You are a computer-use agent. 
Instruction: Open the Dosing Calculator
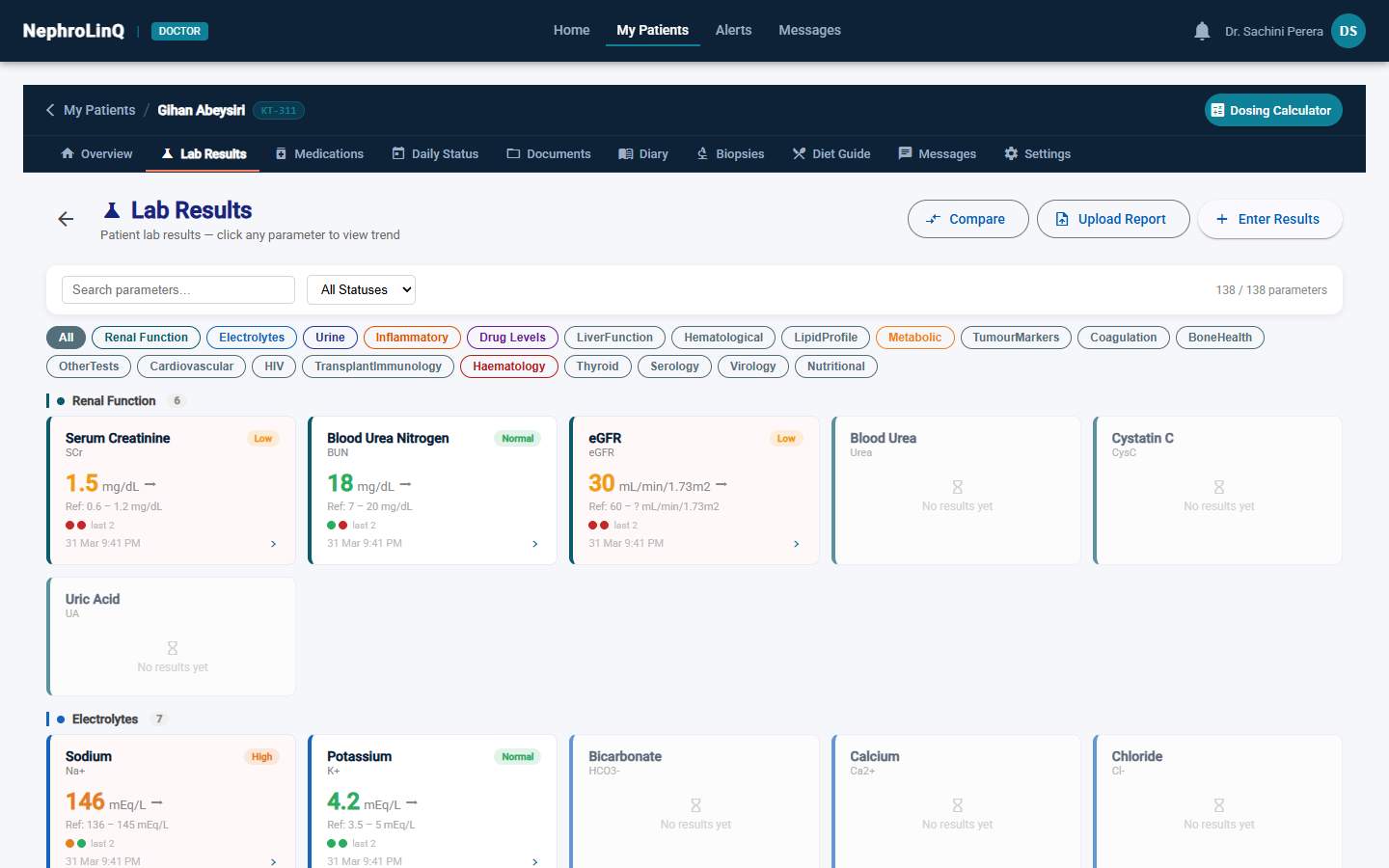[x=1272, y=110]
